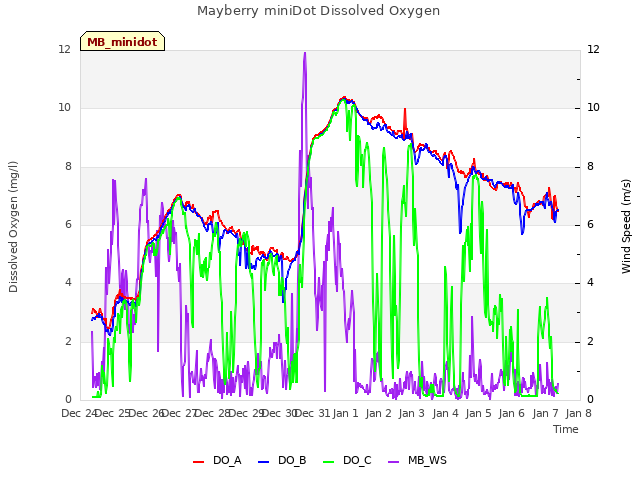The height and width of the screenshot is (480, 640).
Task: Click the red DO_A spike near Jan 3
Action: (404, 109)
